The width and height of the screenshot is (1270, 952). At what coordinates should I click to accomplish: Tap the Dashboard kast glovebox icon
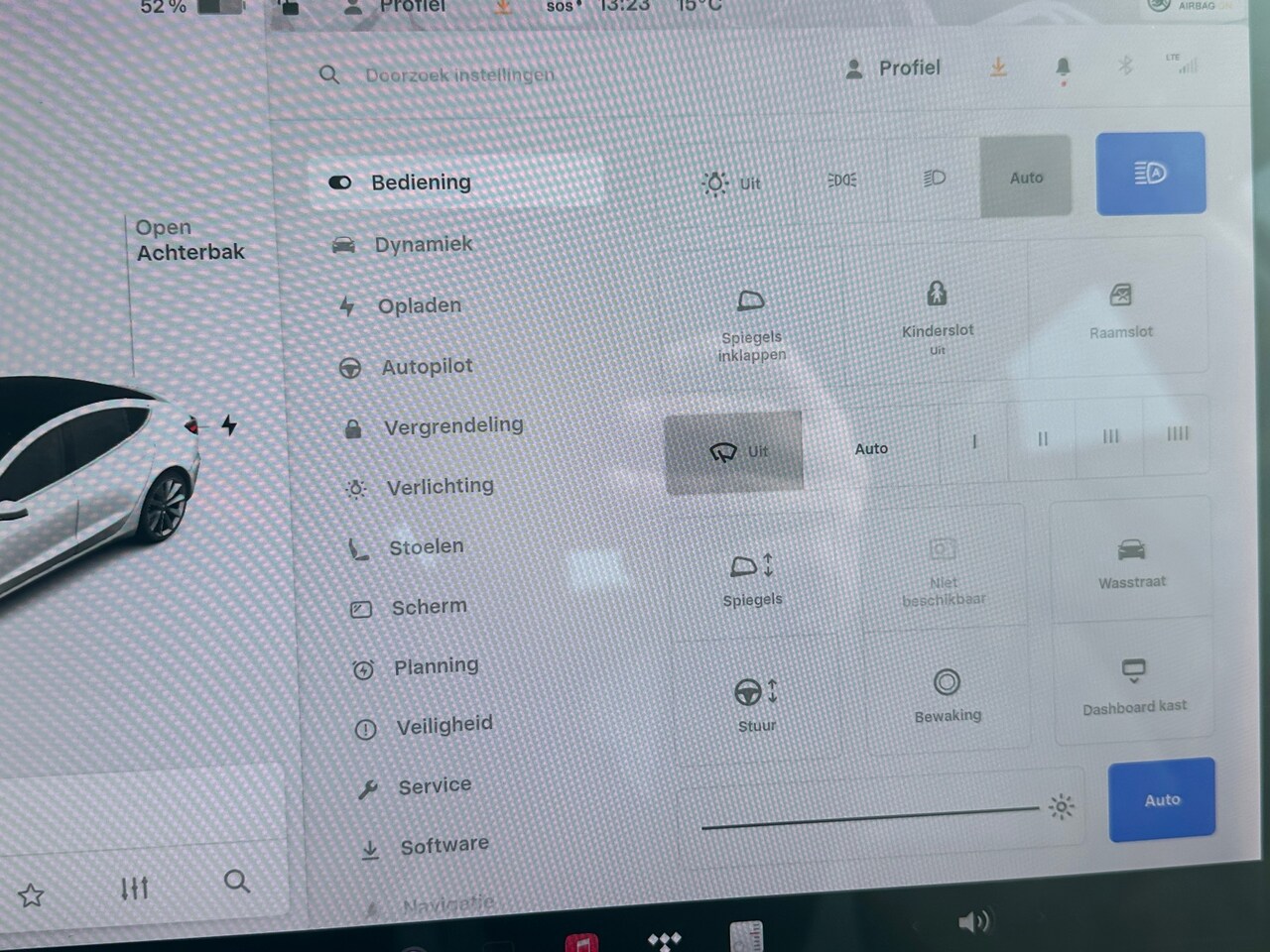click(1133, 672)
